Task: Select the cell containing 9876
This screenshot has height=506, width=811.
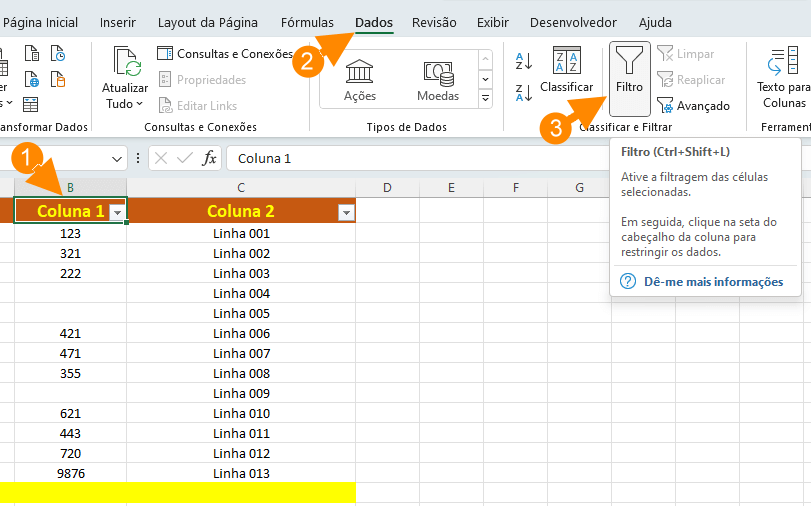Action: click(x=70, y=473)
